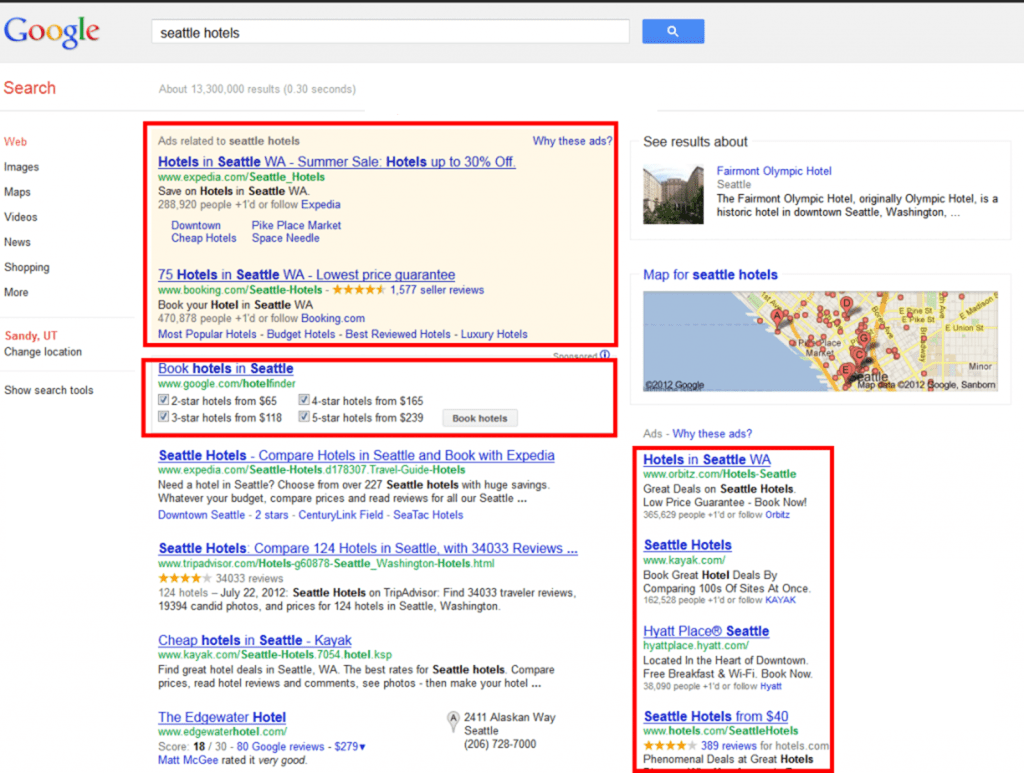Viewport: 1024px width, 773px height.
Task: Open Luxury Hotels link
Action: (494, 334)
